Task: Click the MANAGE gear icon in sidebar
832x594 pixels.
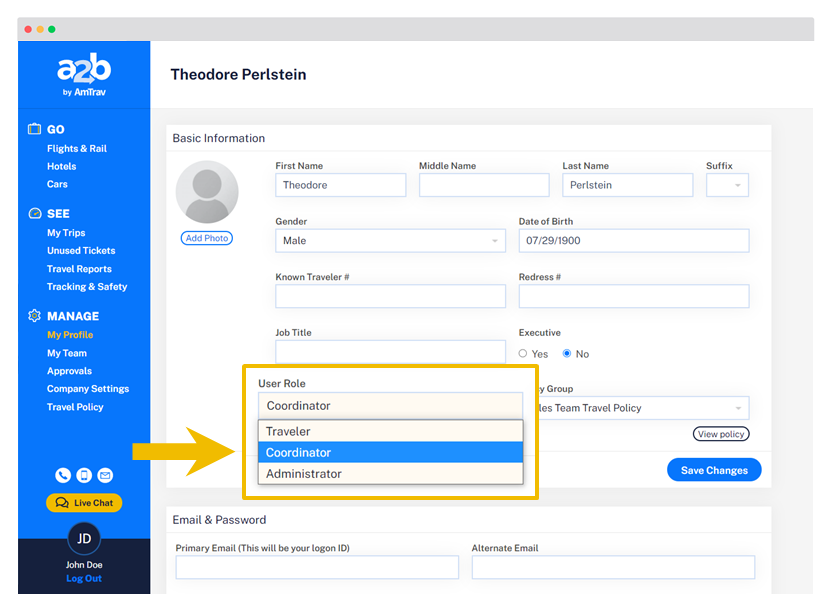Action: [34, 316]
